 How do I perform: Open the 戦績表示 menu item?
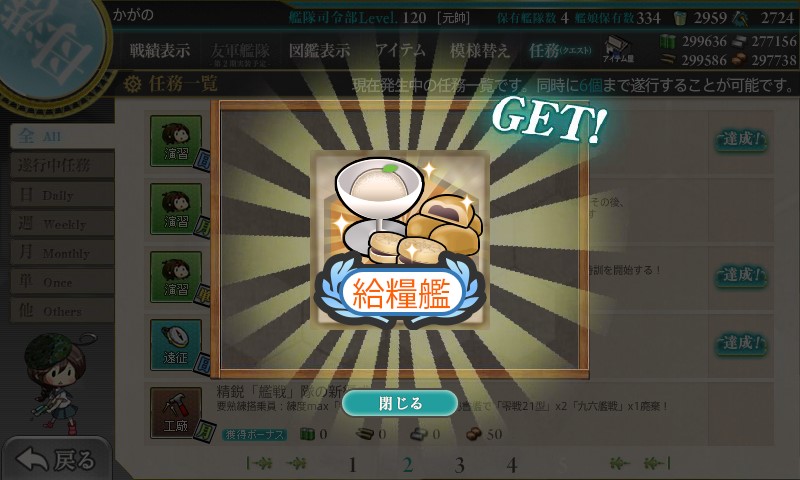(160, 50)
